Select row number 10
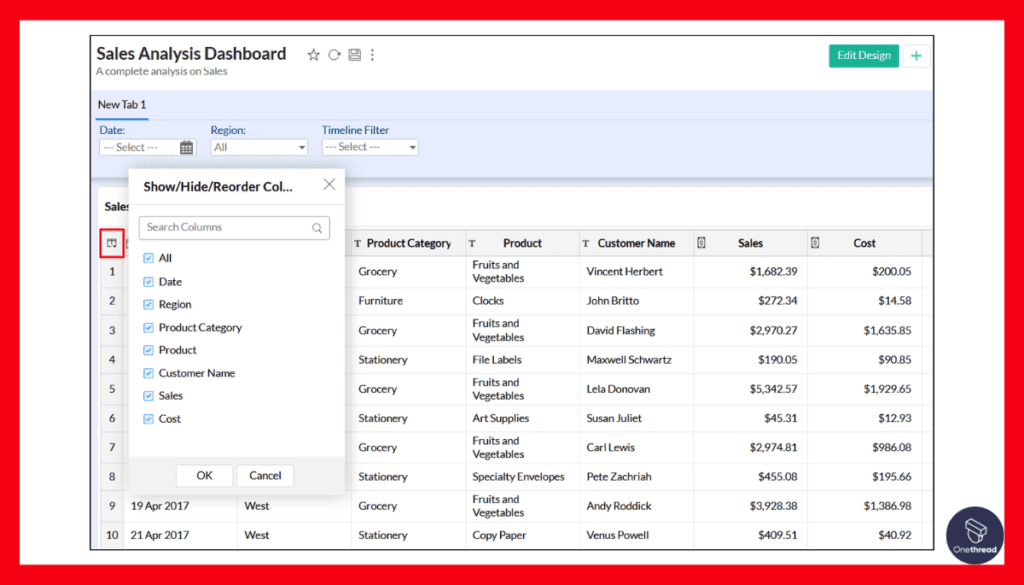1024x585 pixels. click(x=112, y=535)
